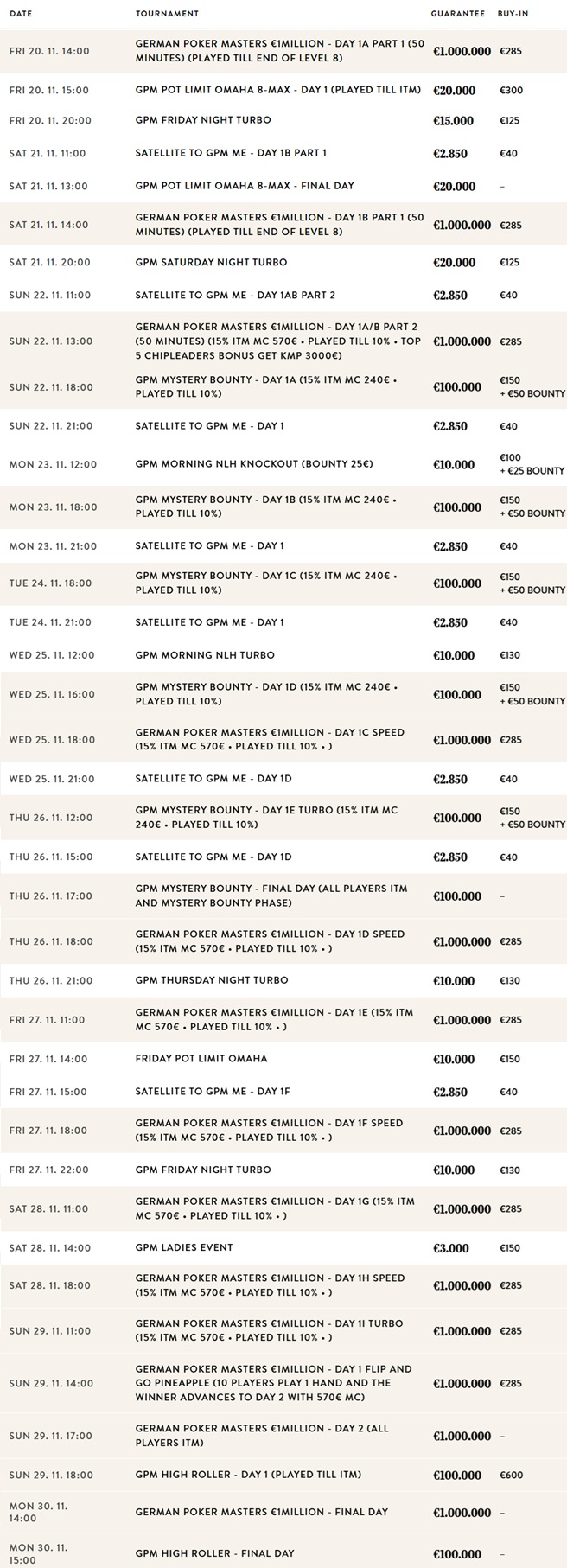
Task: Open Satellite to GPM ME Day 1F
Action: click(283, 1092)
